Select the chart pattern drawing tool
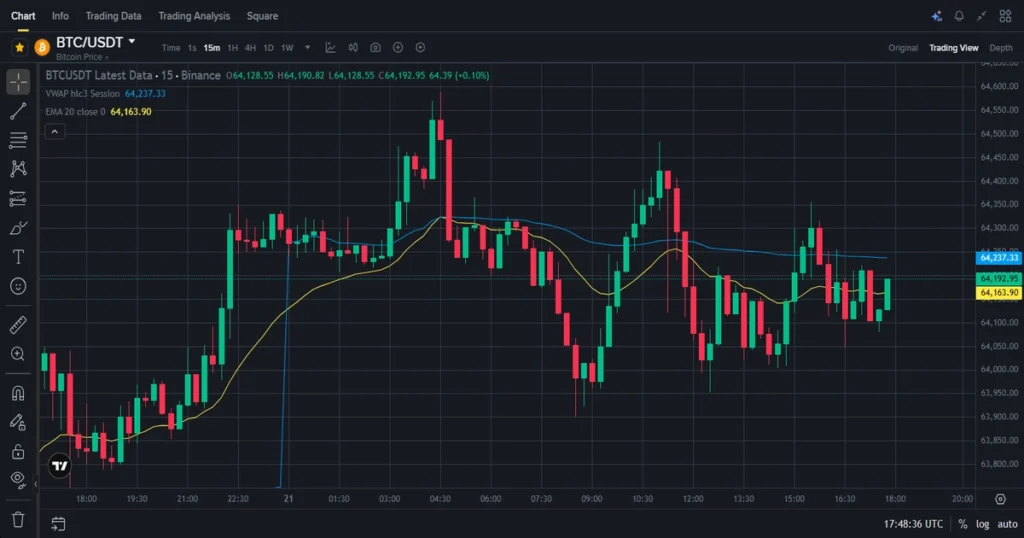Viewport: 1024px width, 538px height. tap(18, 168)
